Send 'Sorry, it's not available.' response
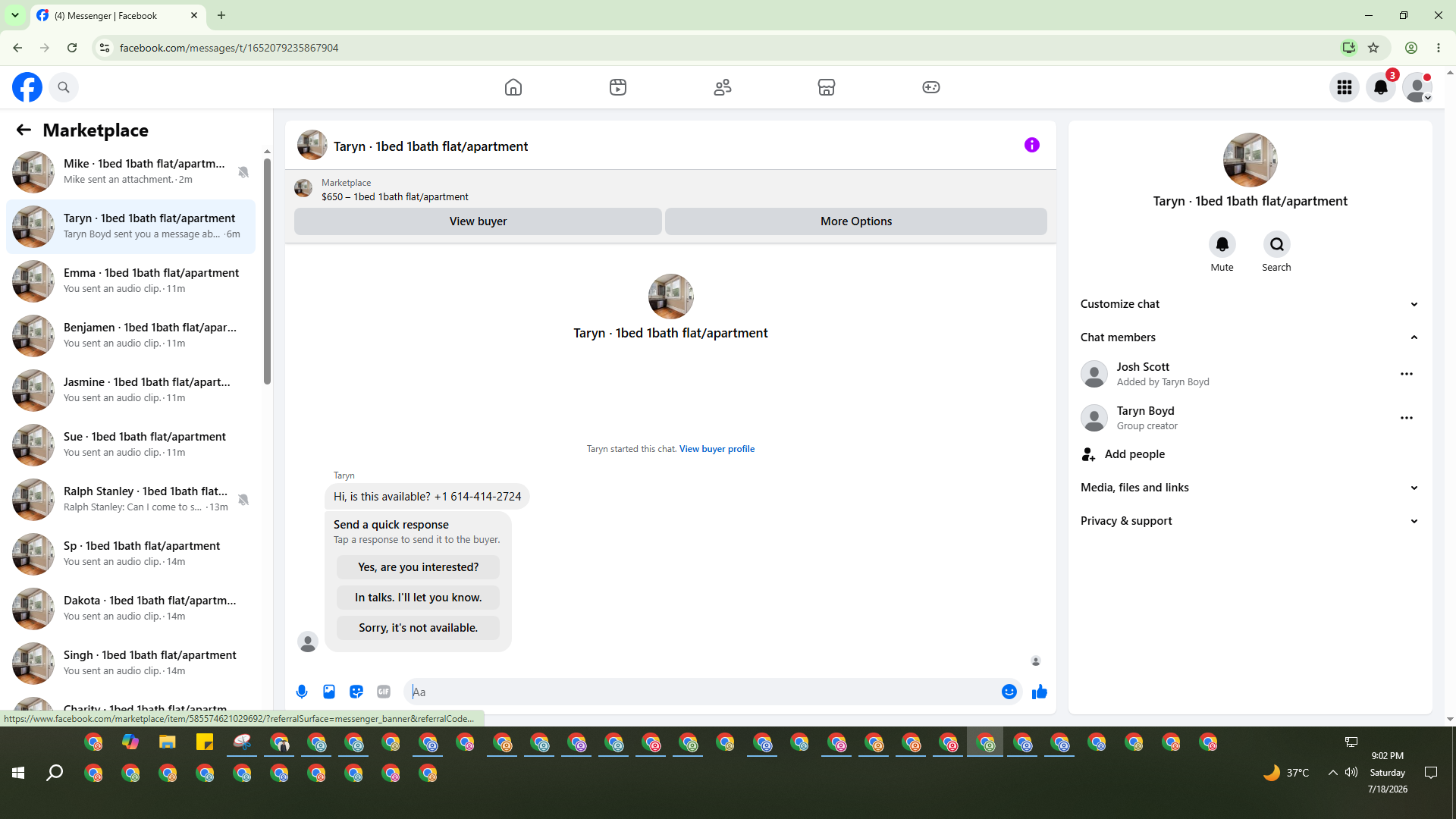 click(x=418, y=628)
